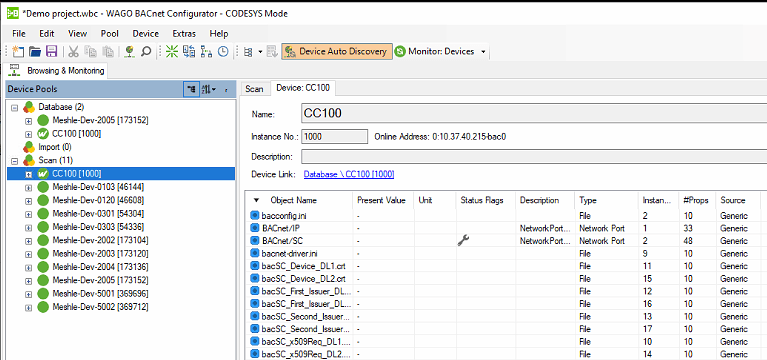Click the app icon in the title bar
This screenshot has width=767, height=360.
pyautogui.click(x=12, y=13)
